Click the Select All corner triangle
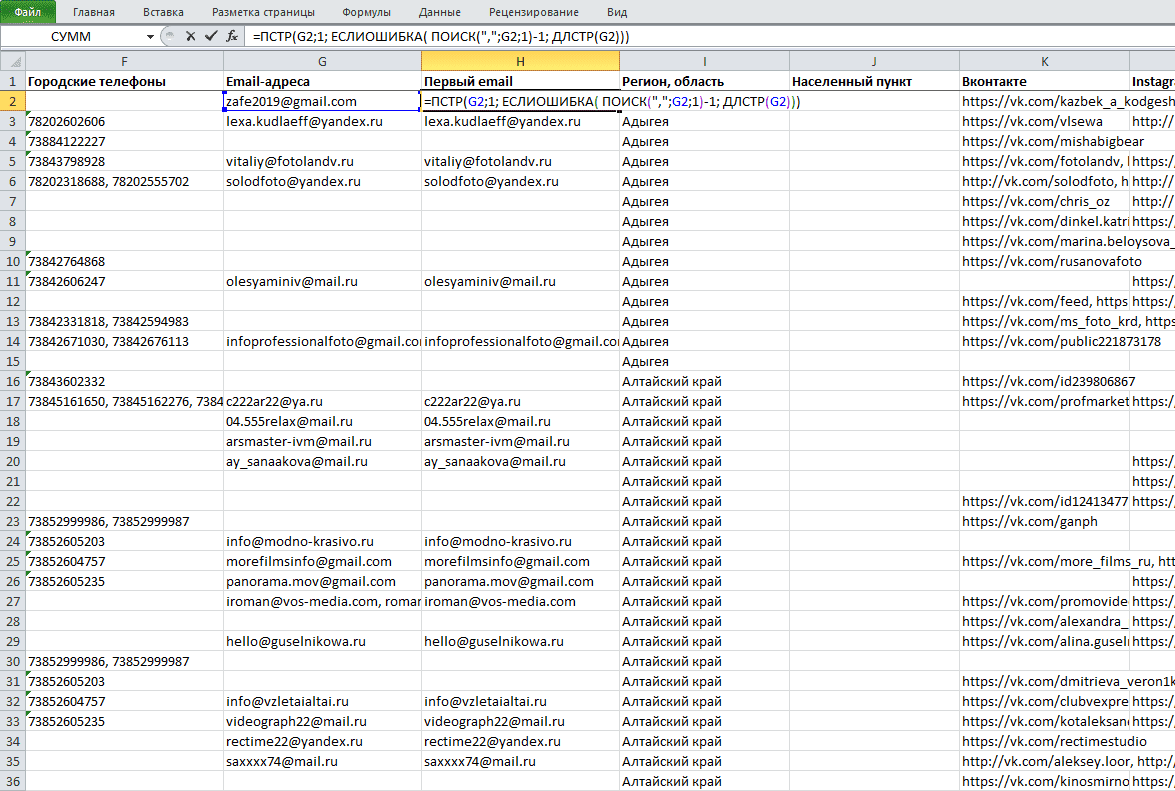The image size is (1175, 791). [13, 61]
